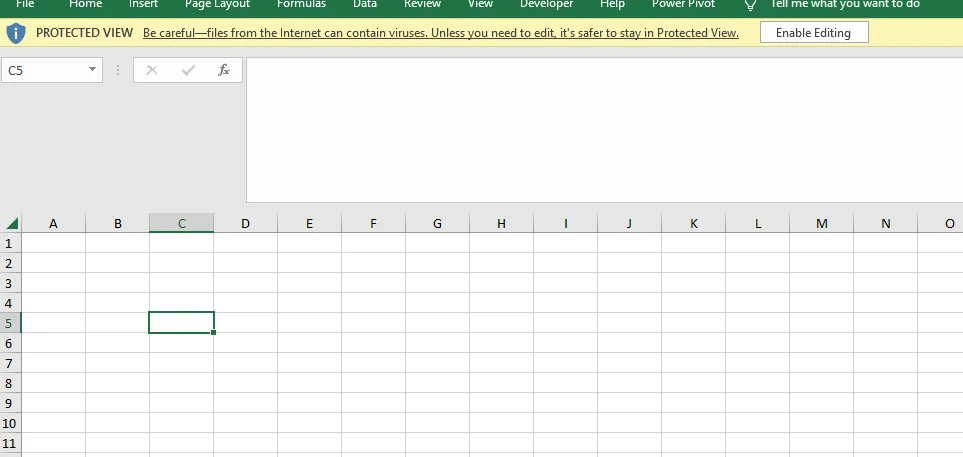Click the Enable Editing button
963x457 pixels.
pos(814,33)
